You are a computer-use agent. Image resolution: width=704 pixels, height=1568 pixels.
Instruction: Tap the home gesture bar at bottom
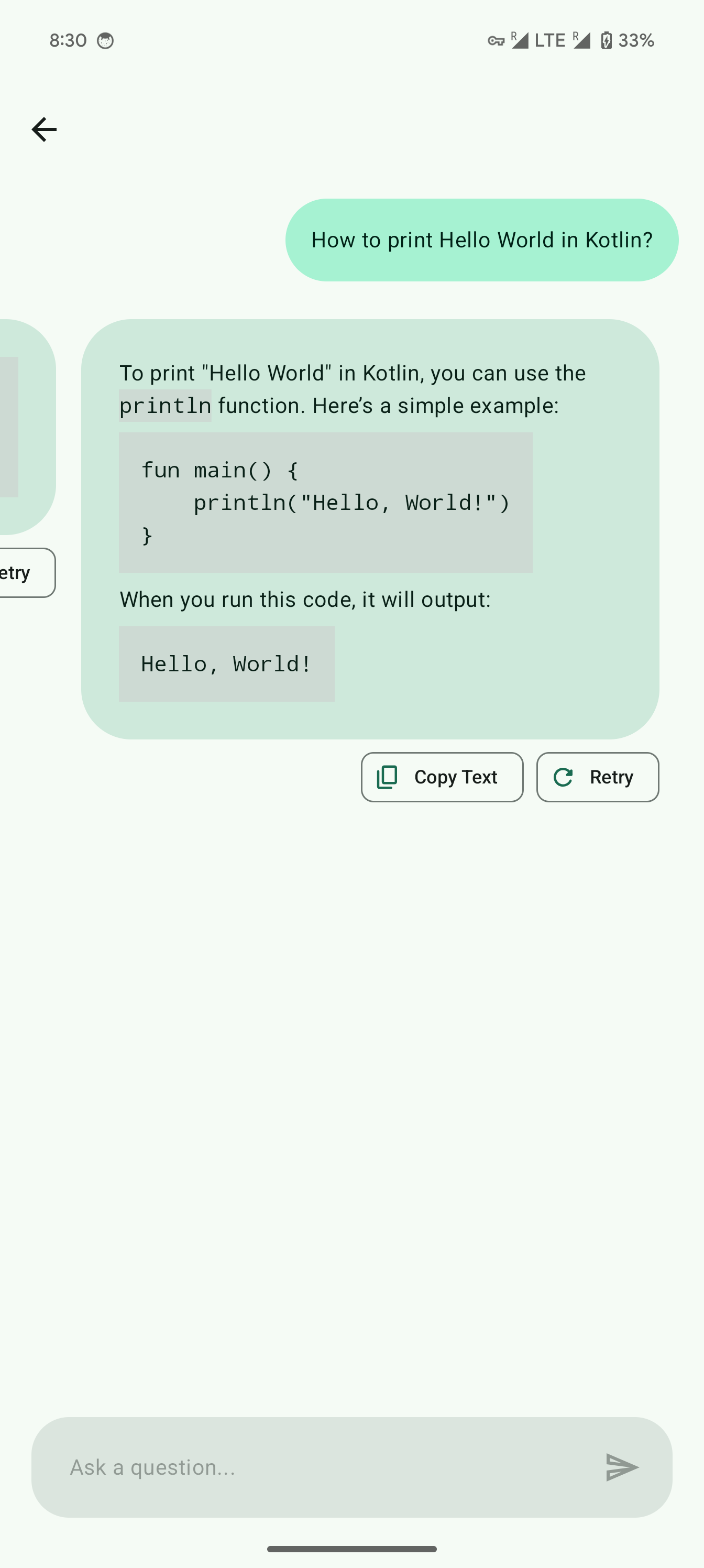click(351, 1549)
